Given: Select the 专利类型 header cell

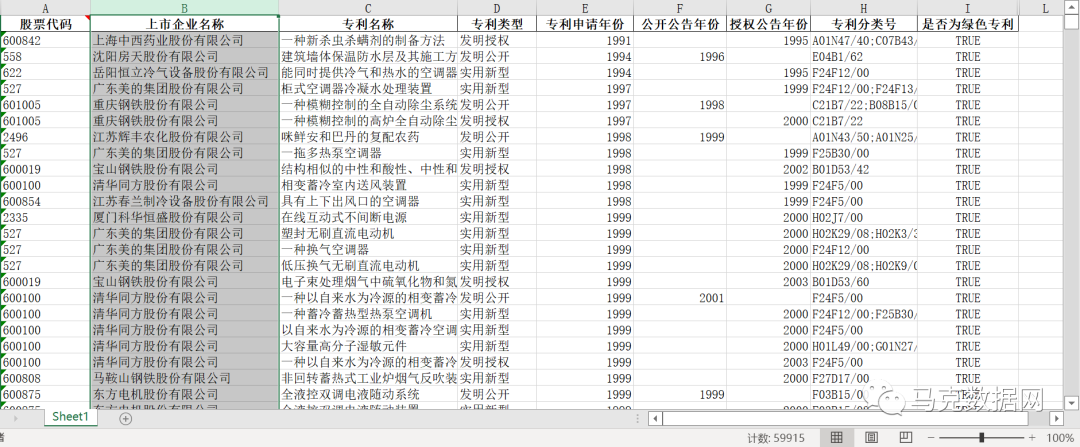Looking at the screenshot, I should pos(497,24).
